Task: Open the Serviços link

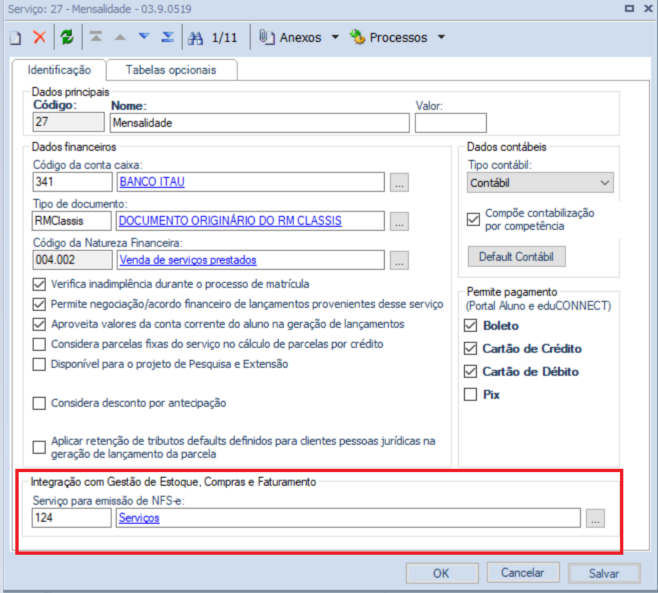Action: pos(139,518)
